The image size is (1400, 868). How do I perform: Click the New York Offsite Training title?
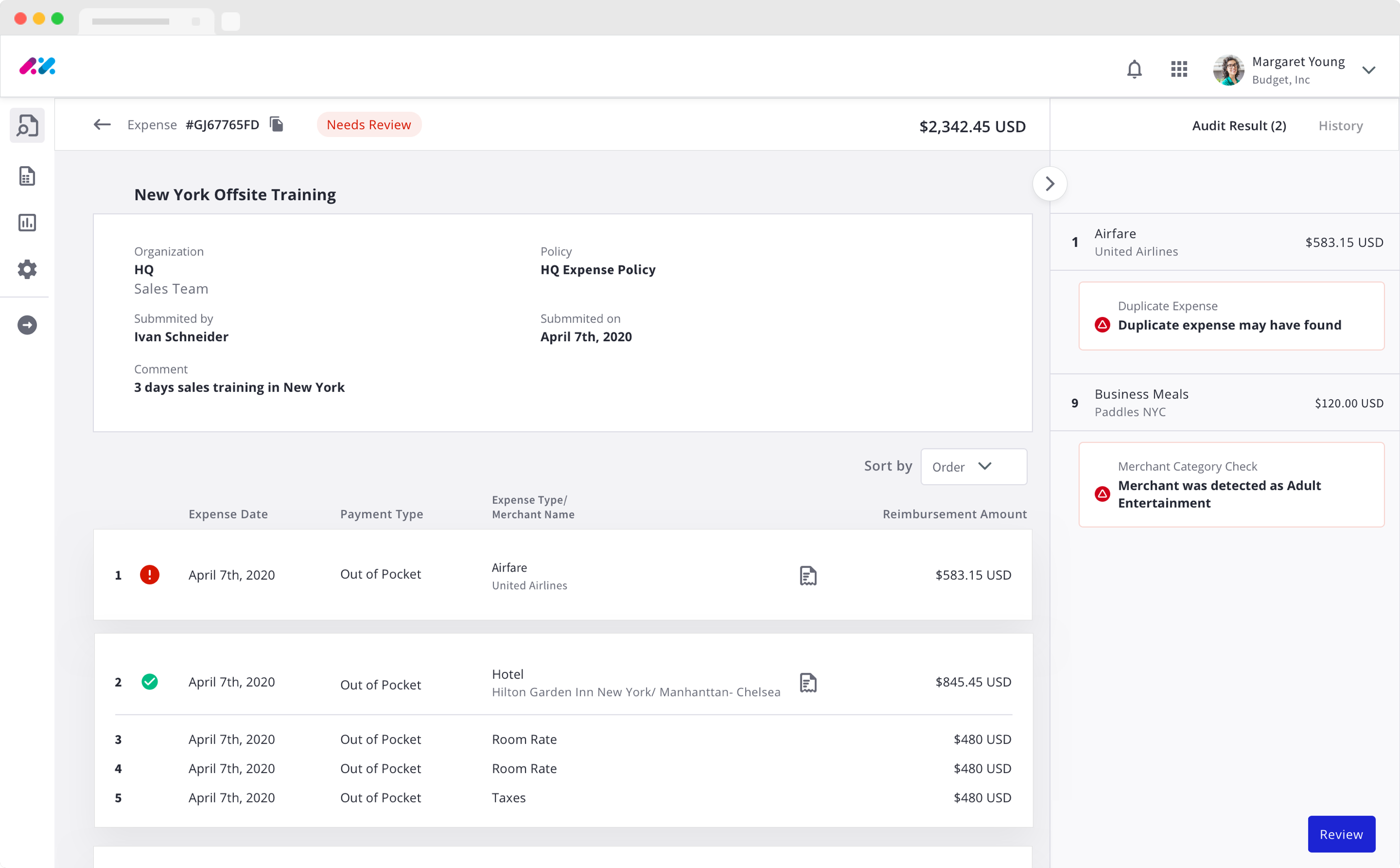coord(235,194)
